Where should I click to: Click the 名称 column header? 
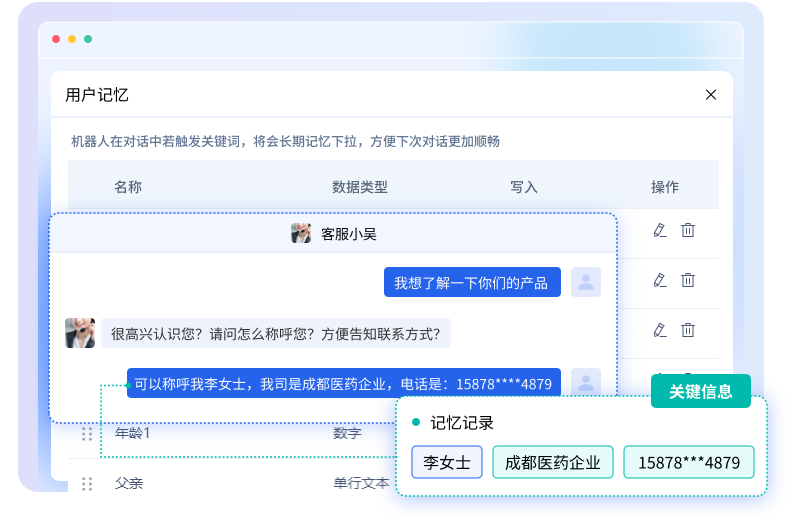coord(128,187)
